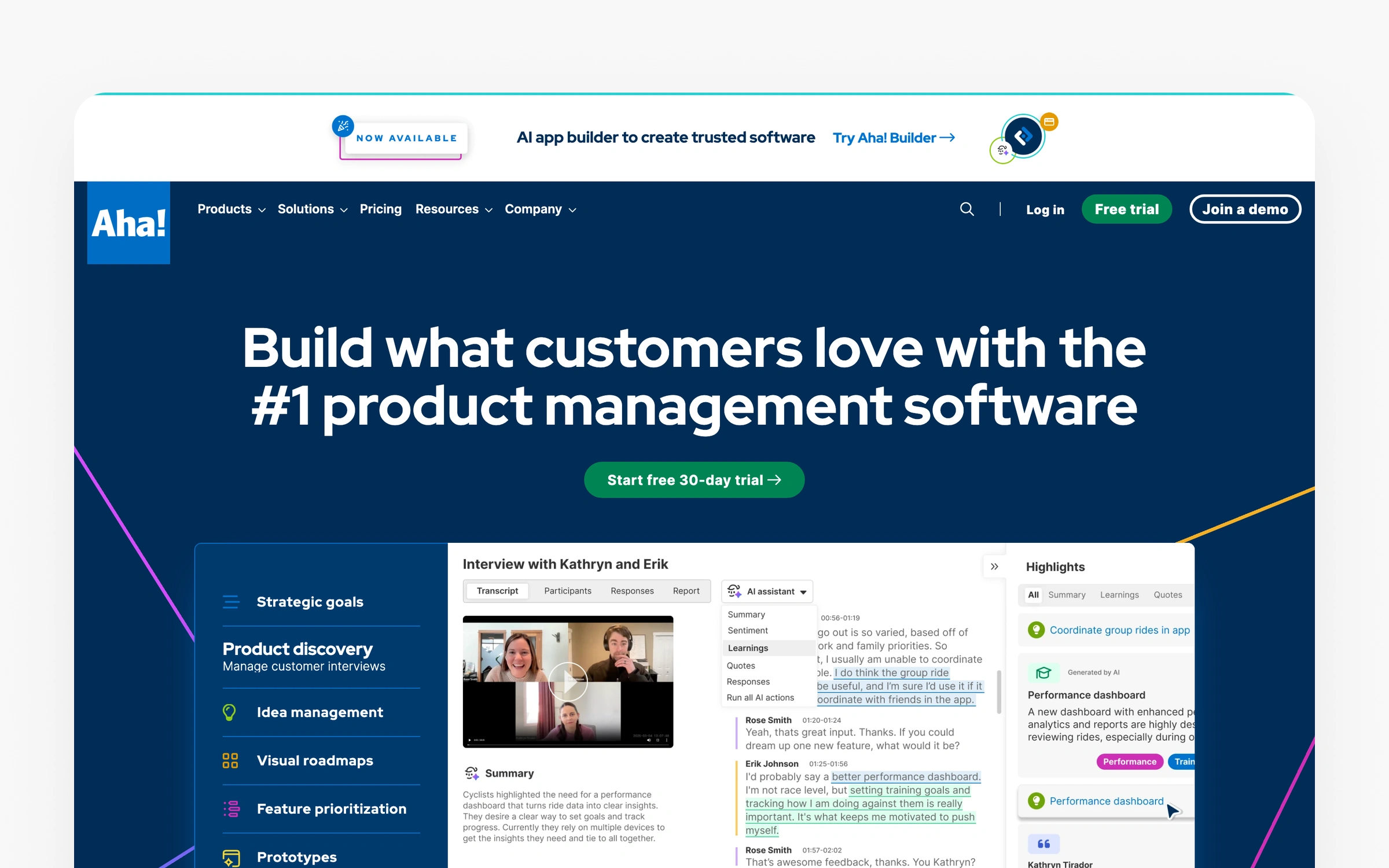Click highlighted text 'better performance dashboard.'
The width and height of the screenshot is (1389, 868).
906,777
